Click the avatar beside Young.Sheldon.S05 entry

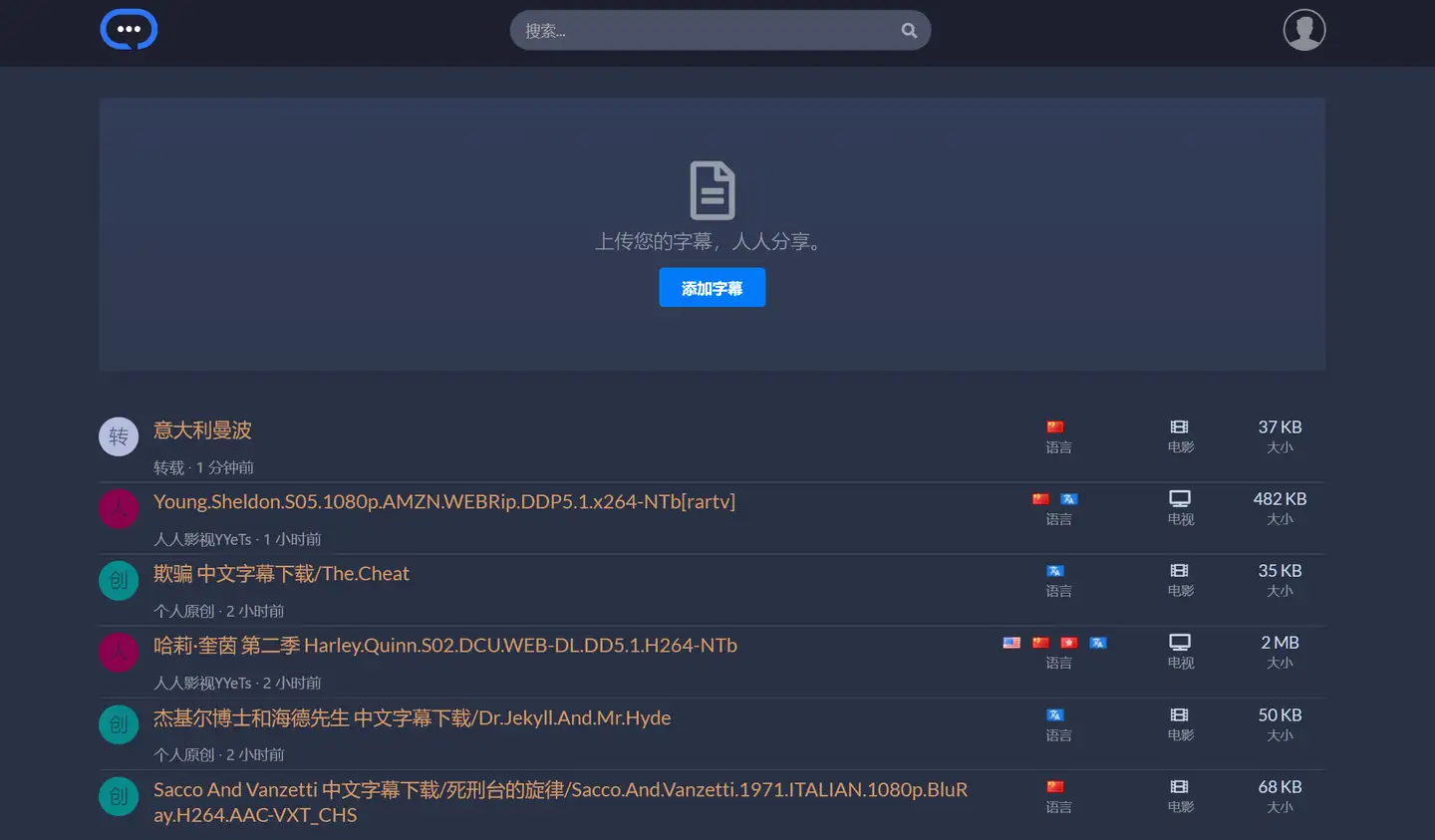click(119, 508)
